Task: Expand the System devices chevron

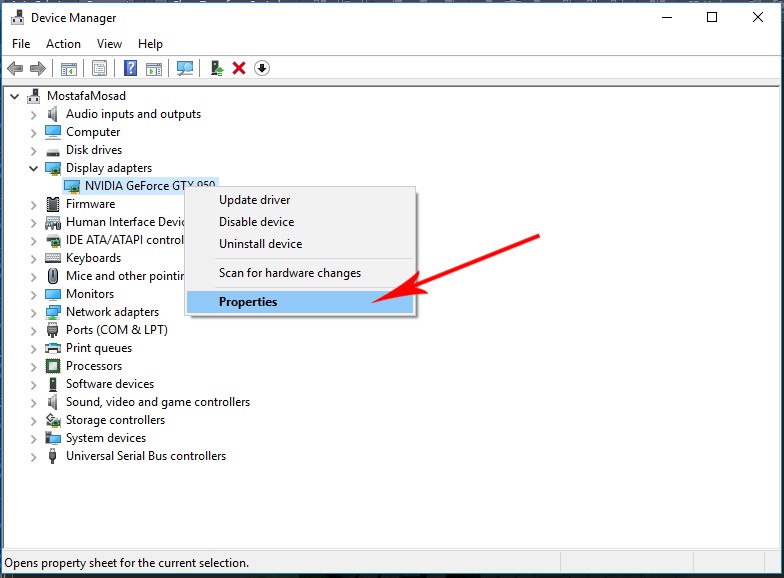Action: [34, 438]
